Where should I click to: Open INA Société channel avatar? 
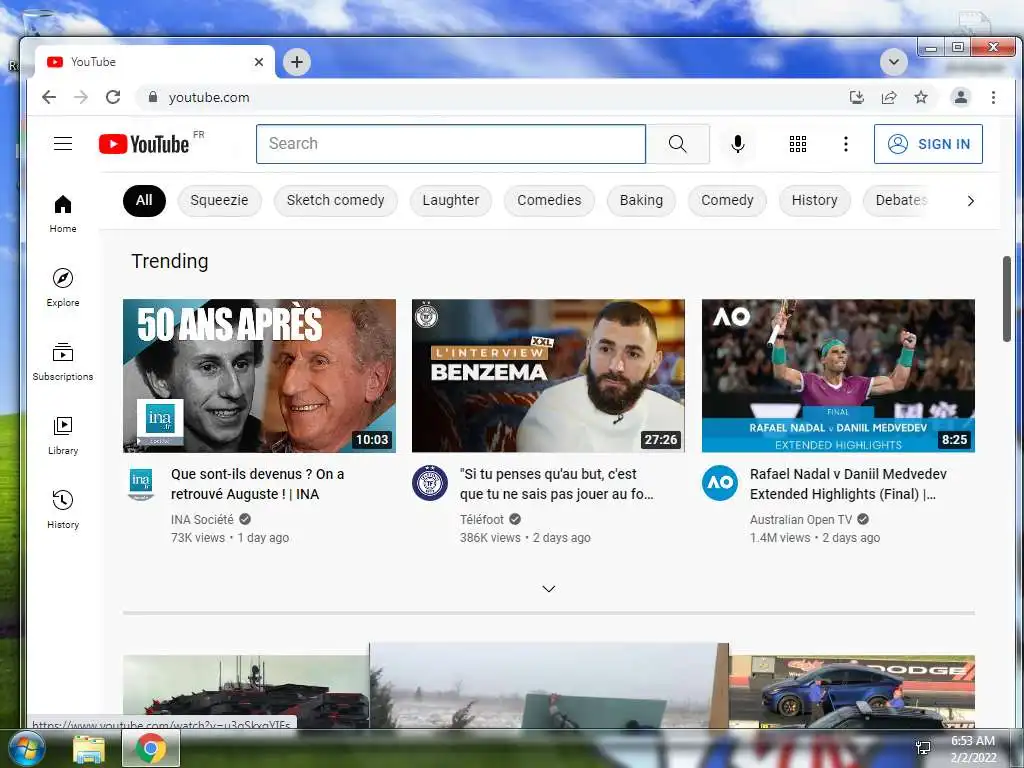(141, 484)
